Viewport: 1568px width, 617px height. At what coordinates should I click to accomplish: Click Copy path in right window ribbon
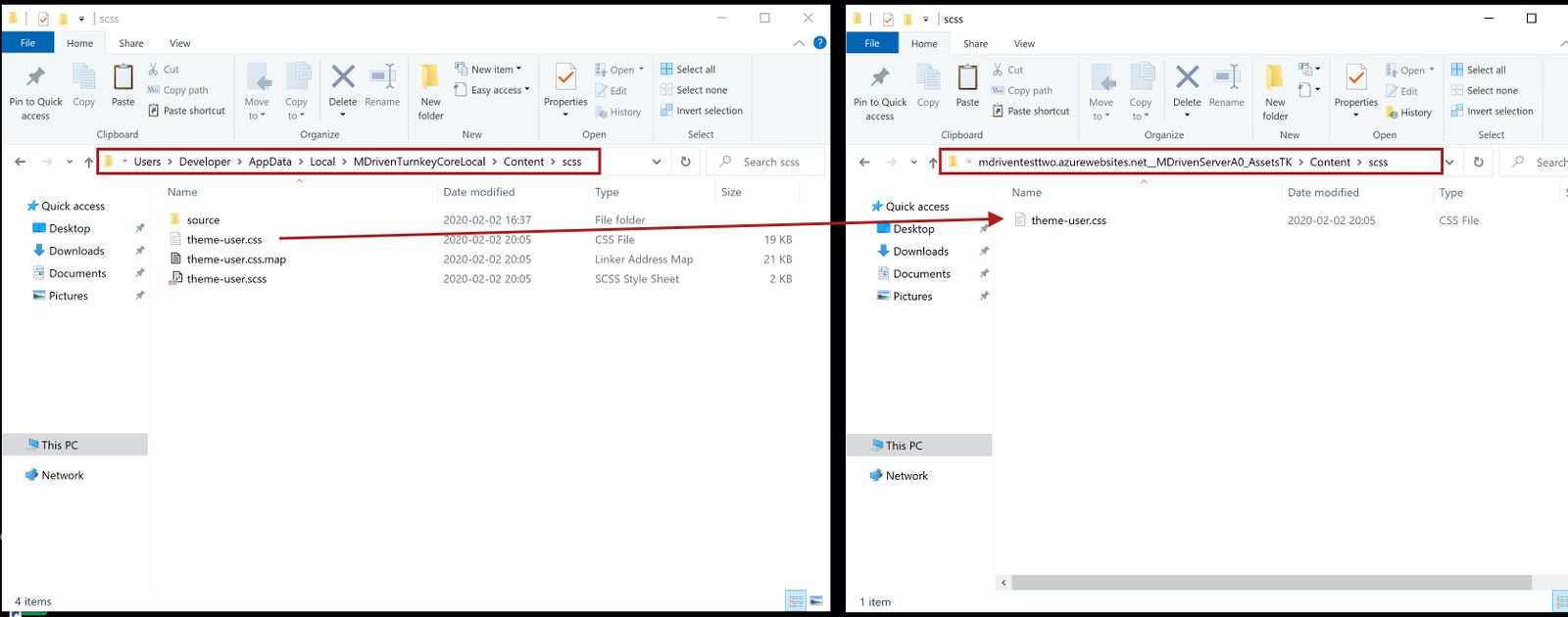click(1022, 91)
